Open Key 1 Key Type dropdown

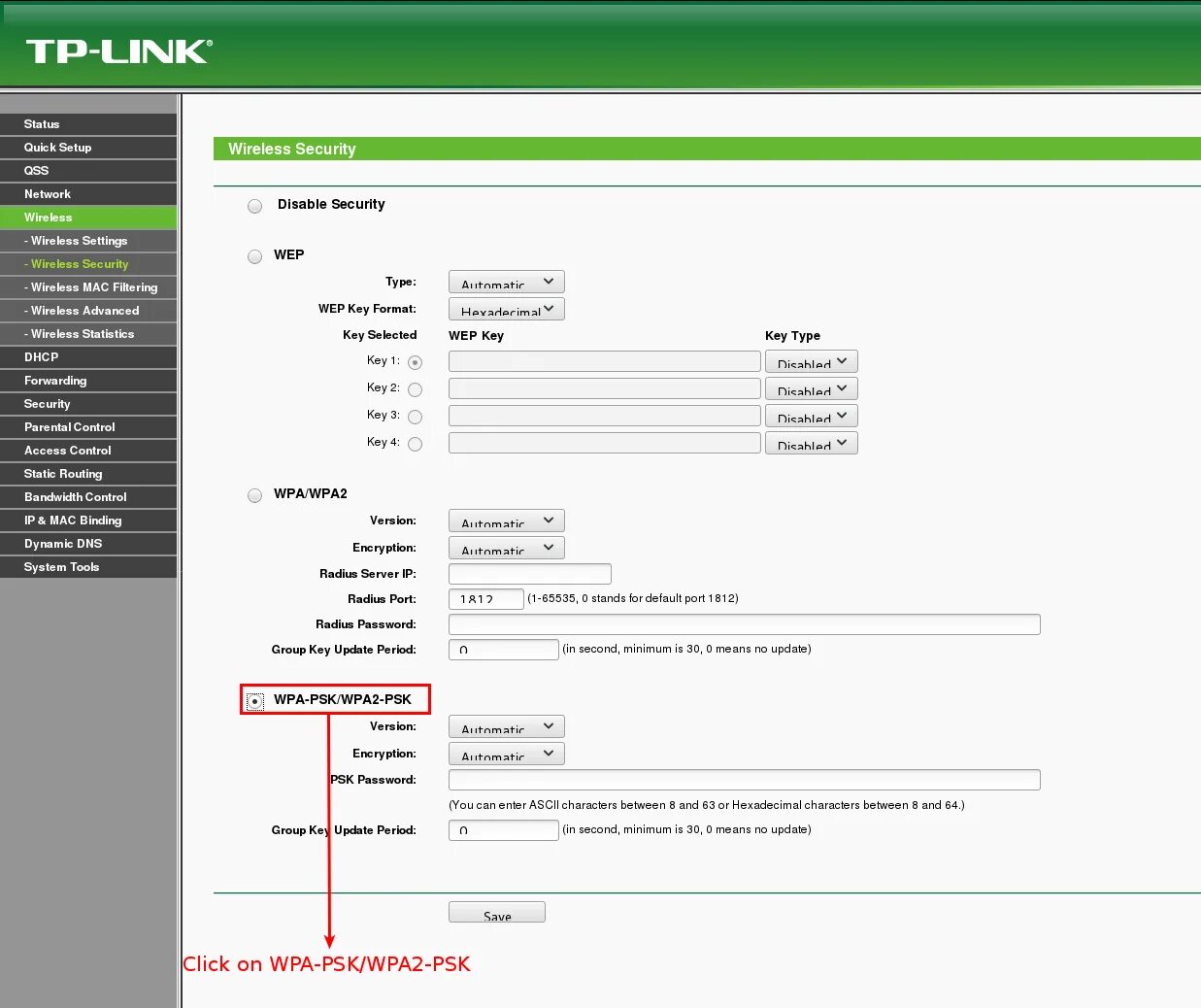pos(812,361)
